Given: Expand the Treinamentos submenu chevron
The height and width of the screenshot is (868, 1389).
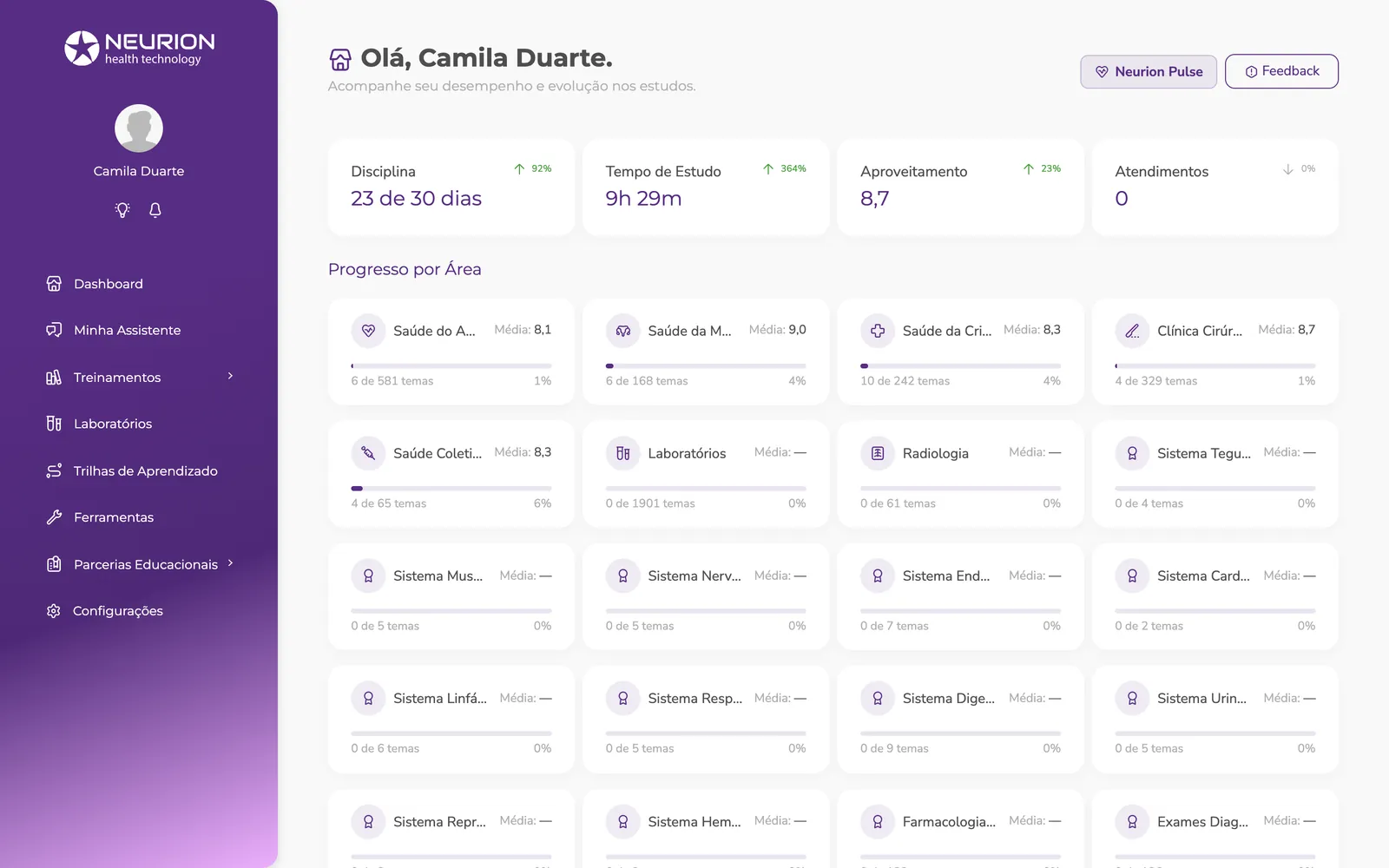Looking at the screenshot, I should pos(230,376).
